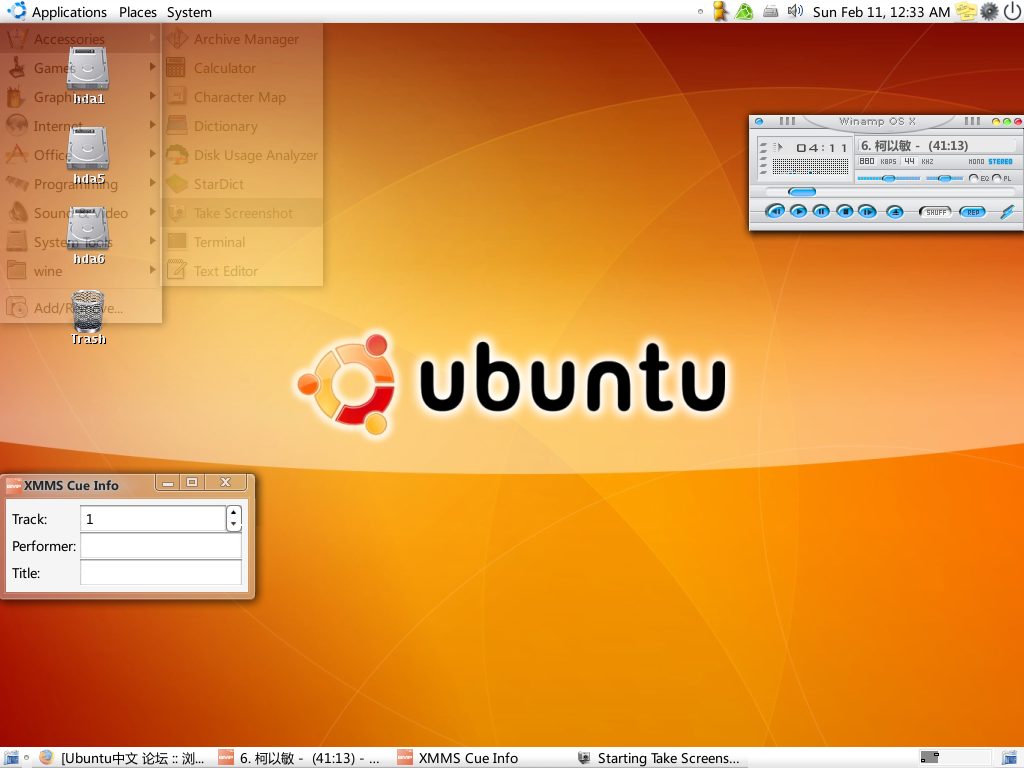Screen dimensions: 1024x768
Task: Click the lightning bolt icon in Winamp
Action: coord(1008,212)
